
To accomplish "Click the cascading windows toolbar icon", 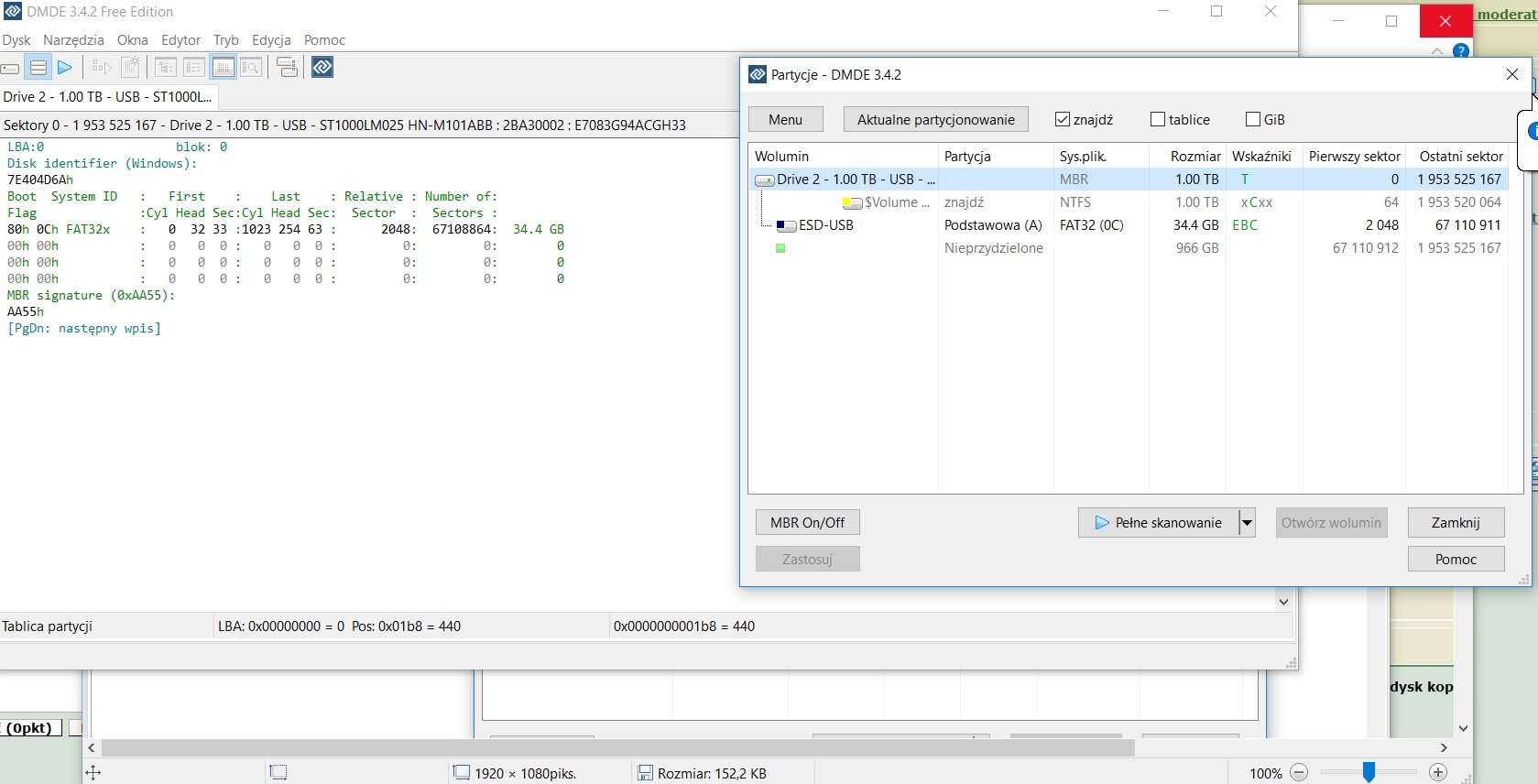I will pos(287,68).
